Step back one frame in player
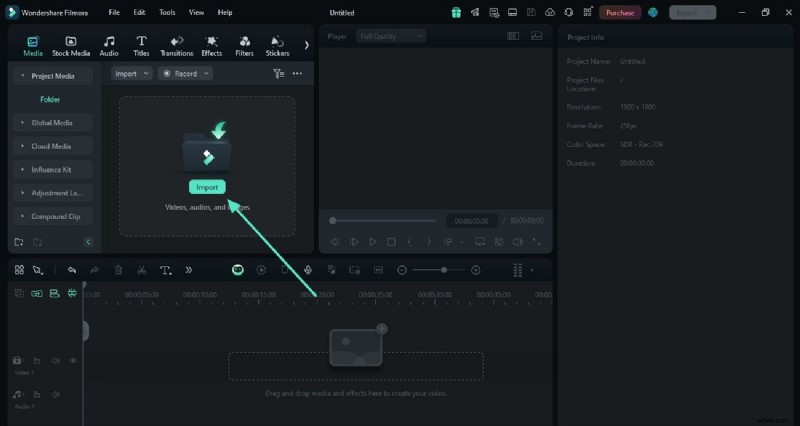Screen dimensions: 800x426 [x=335, y=242]
